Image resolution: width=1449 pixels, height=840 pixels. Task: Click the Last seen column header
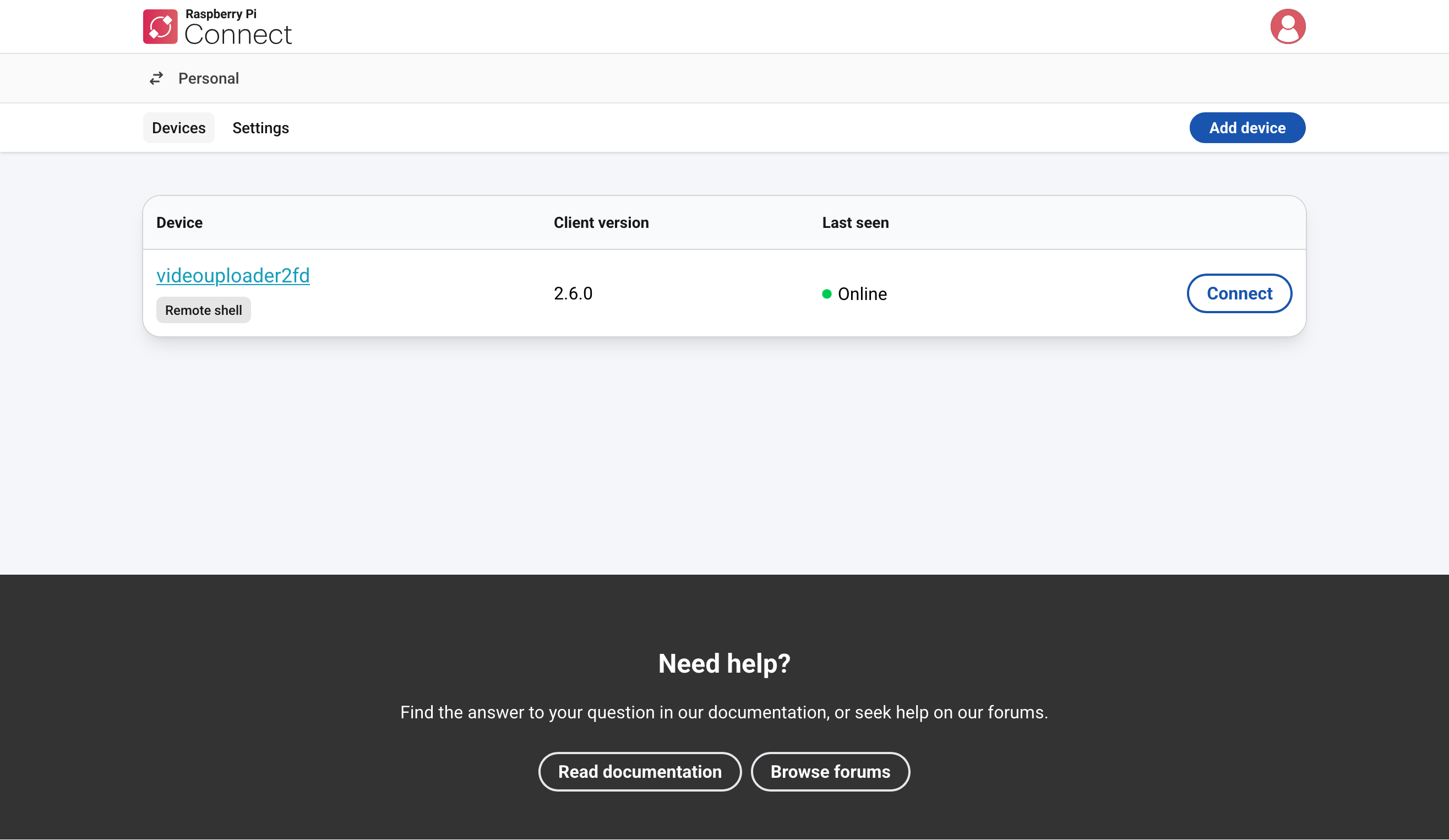pos(855,222)
